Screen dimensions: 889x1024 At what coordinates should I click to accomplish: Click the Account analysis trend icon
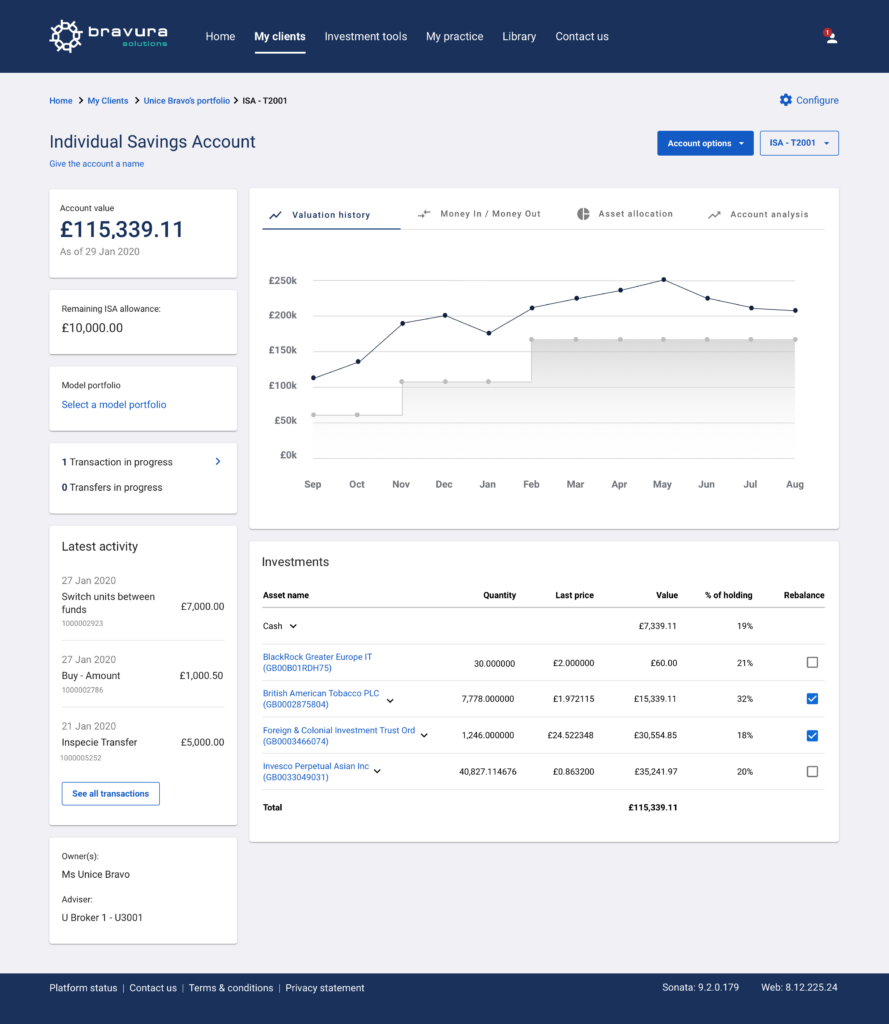coord(715,214)
